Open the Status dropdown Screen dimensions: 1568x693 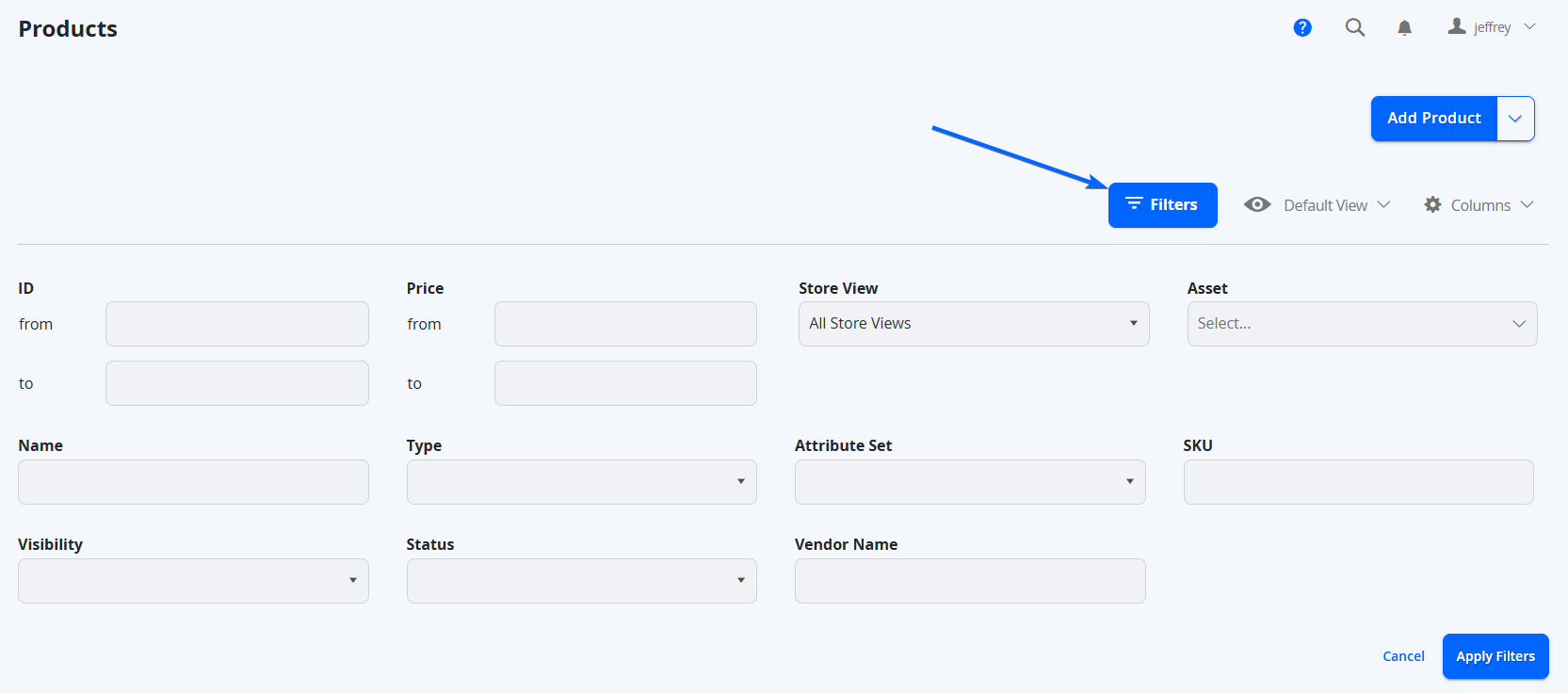[x=582, y=581]
